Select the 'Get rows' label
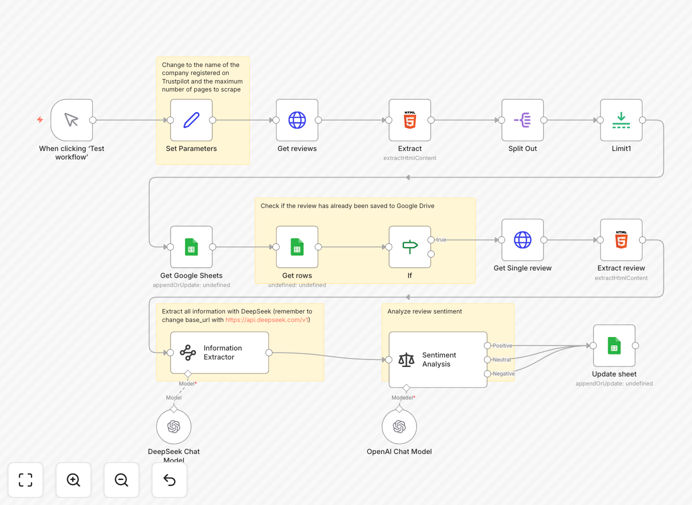Image resolution: width=692 pixels, height=505 pixels. tap(297, 275)
